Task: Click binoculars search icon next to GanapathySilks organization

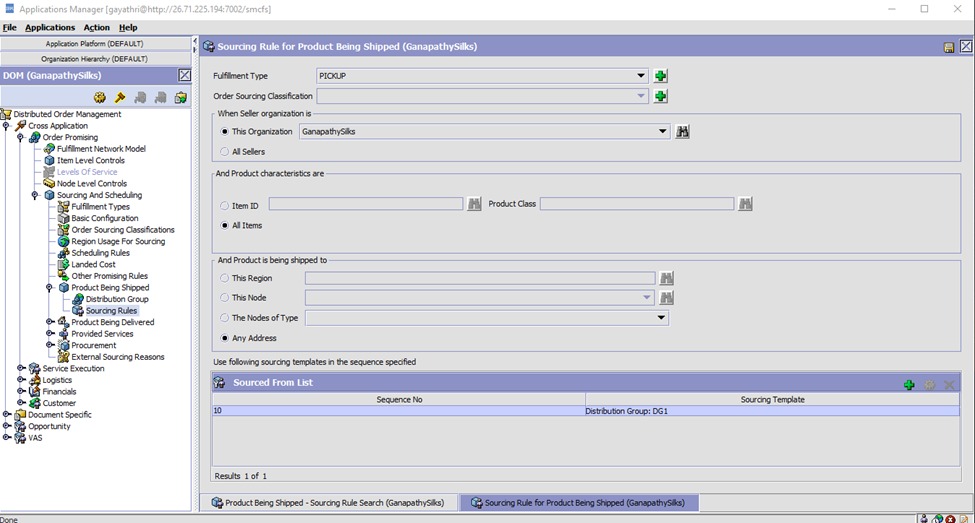Action: point(682,132)
